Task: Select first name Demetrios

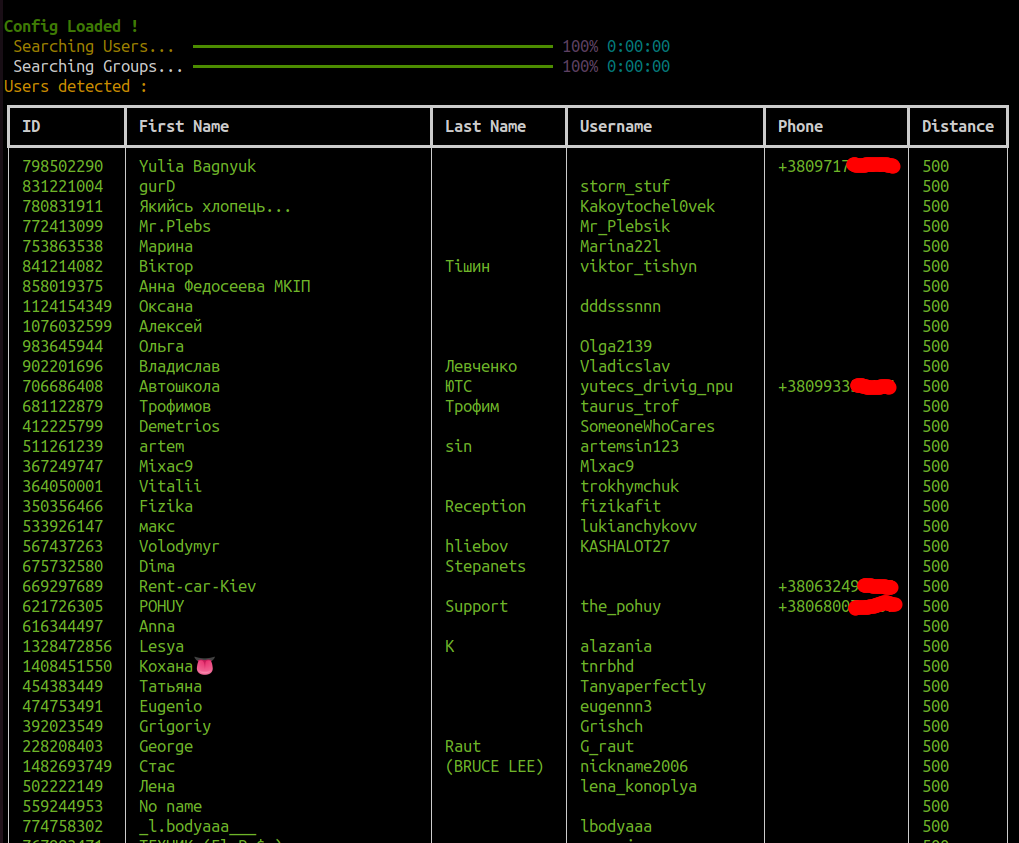Action: tap(179, 427)
